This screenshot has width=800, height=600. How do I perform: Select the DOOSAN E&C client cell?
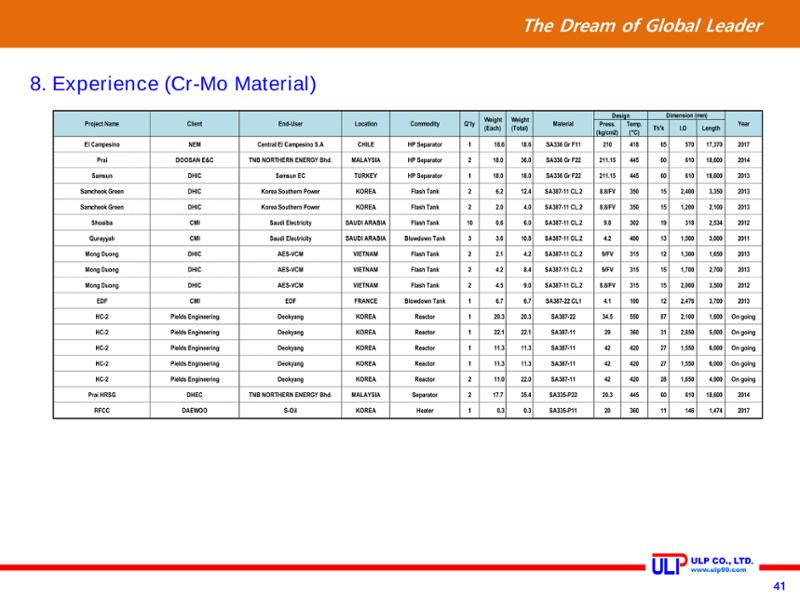pos(194,160)
